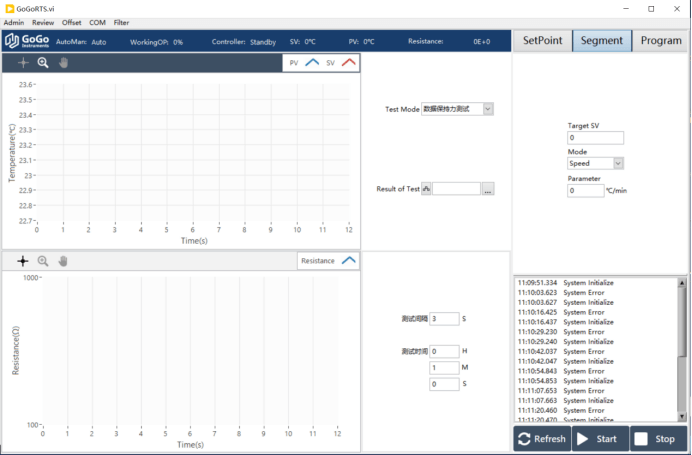
Task: Activate zoom tool on temperature graph
Action: point(43,62)
